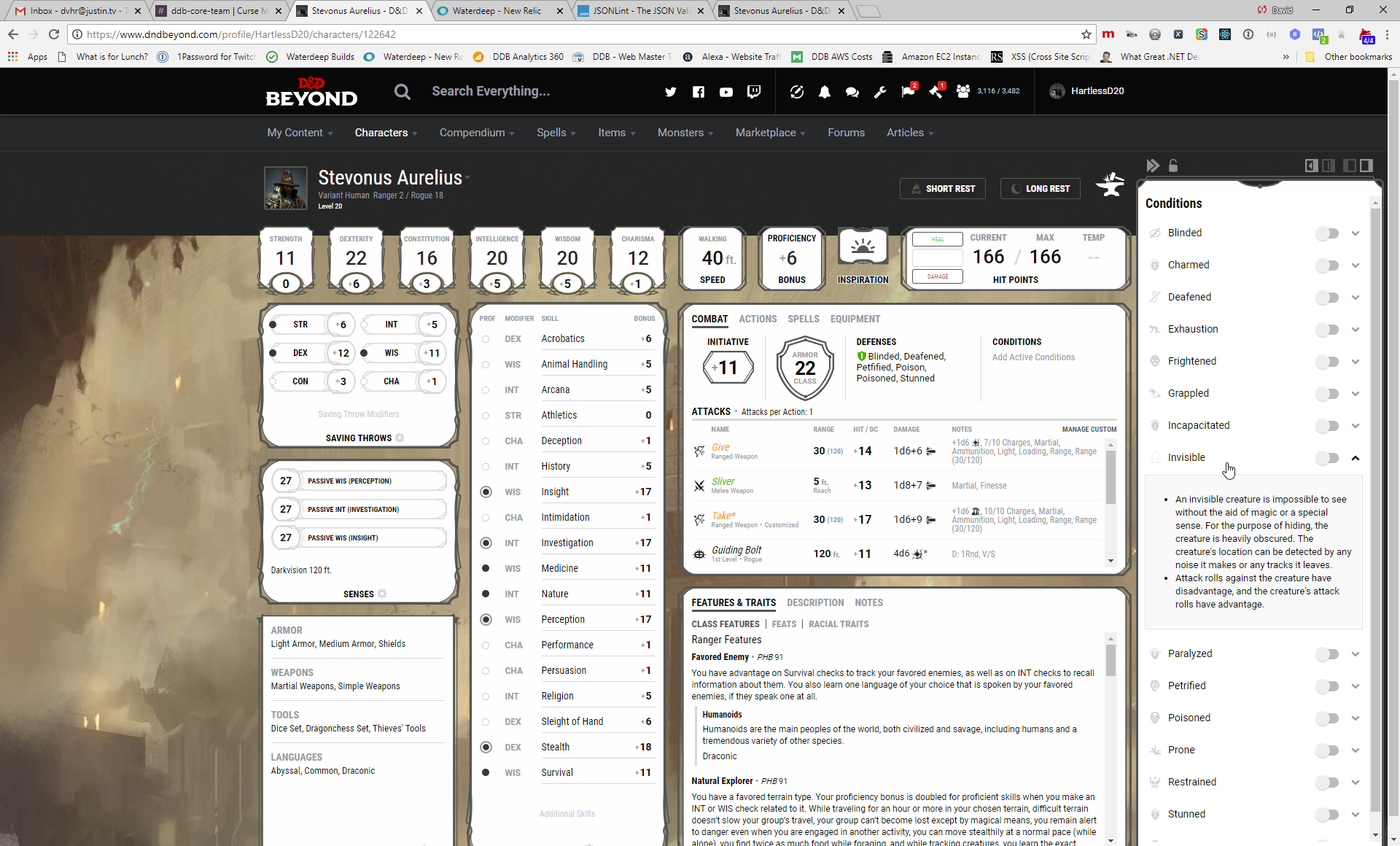
Task: Expand the Stunned condition details
Action: click(1356, 815)
